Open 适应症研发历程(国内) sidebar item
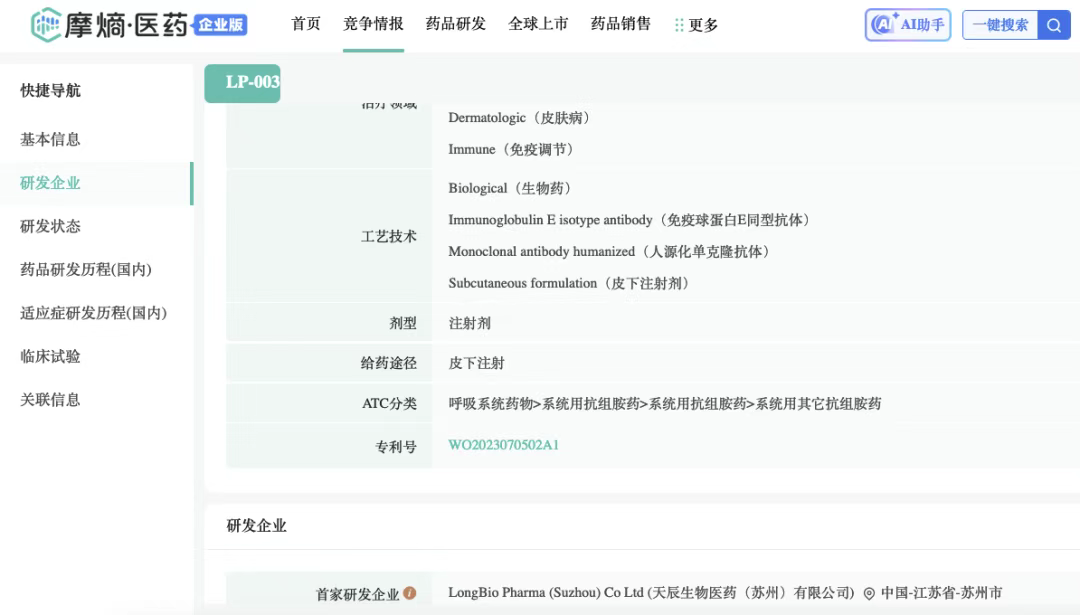 pos(93,313)
